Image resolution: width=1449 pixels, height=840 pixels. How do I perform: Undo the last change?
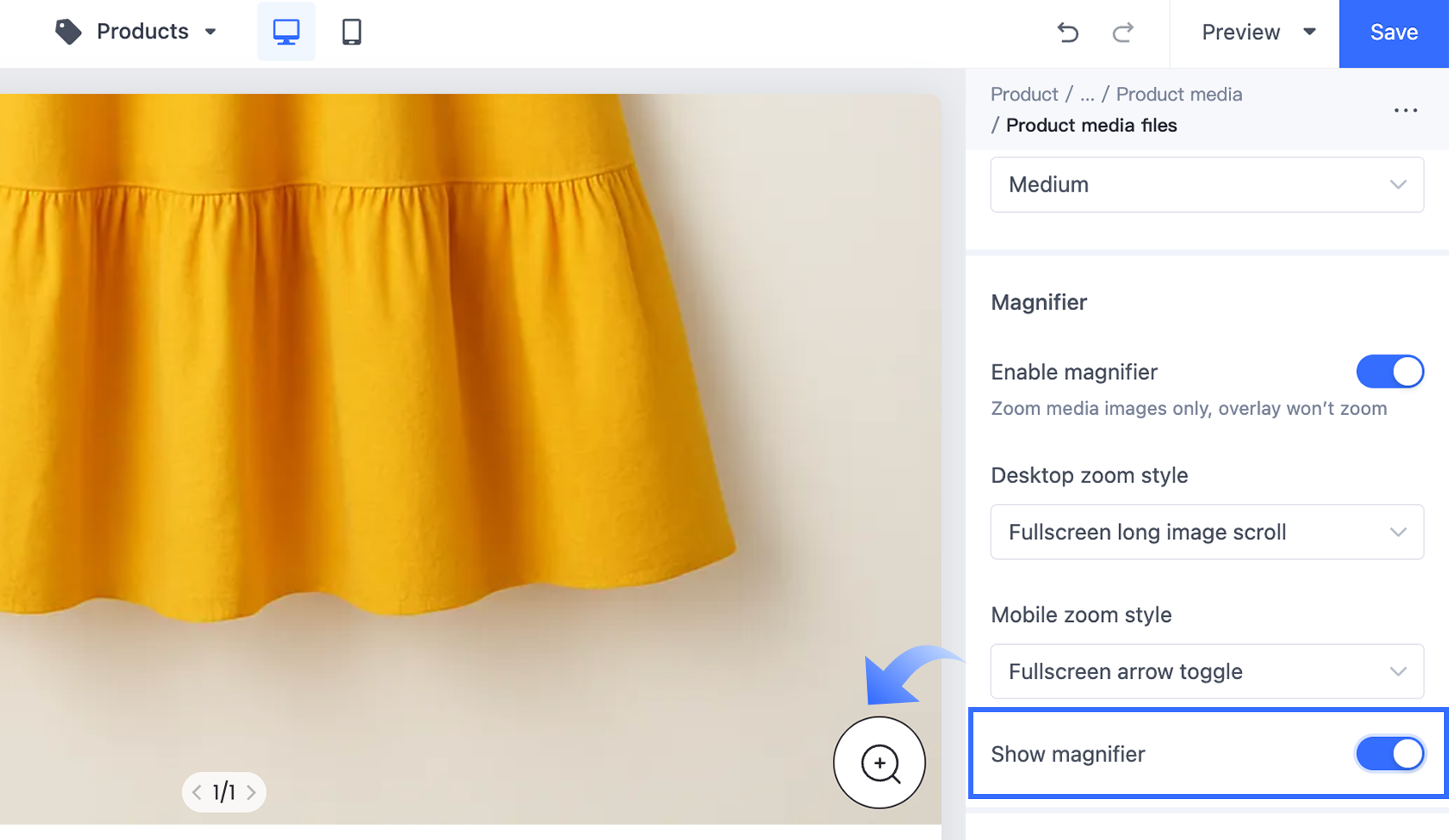coord(1067,32)
